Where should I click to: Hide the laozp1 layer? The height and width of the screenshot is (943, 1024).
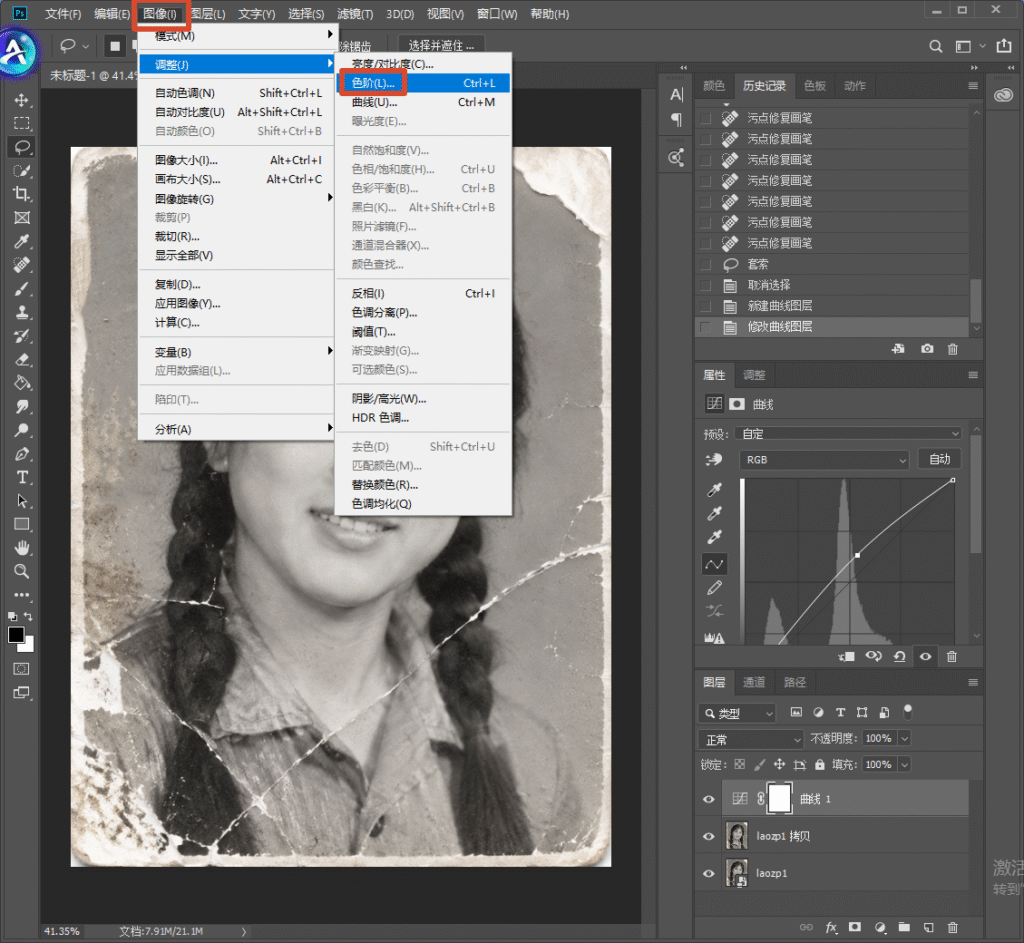709,873
